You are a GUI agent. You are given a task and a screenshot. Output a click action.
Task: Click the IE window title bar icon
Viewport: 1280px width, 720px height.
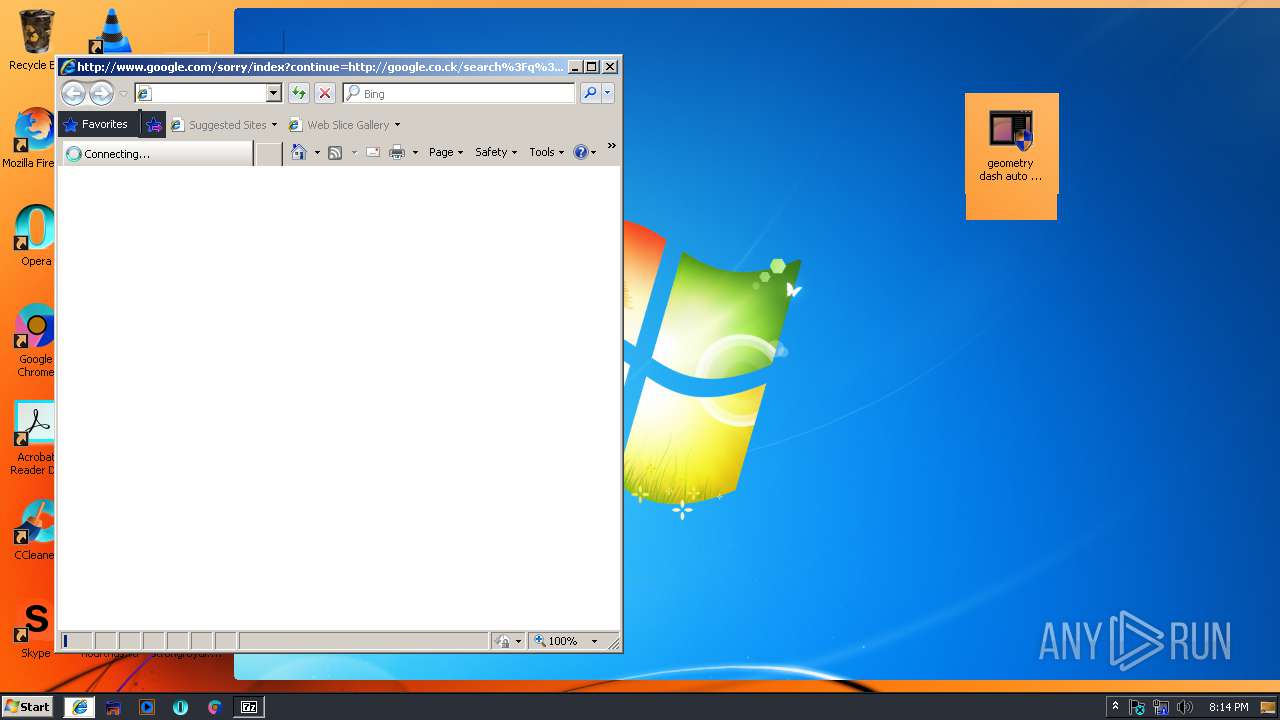tap(68, 67)
